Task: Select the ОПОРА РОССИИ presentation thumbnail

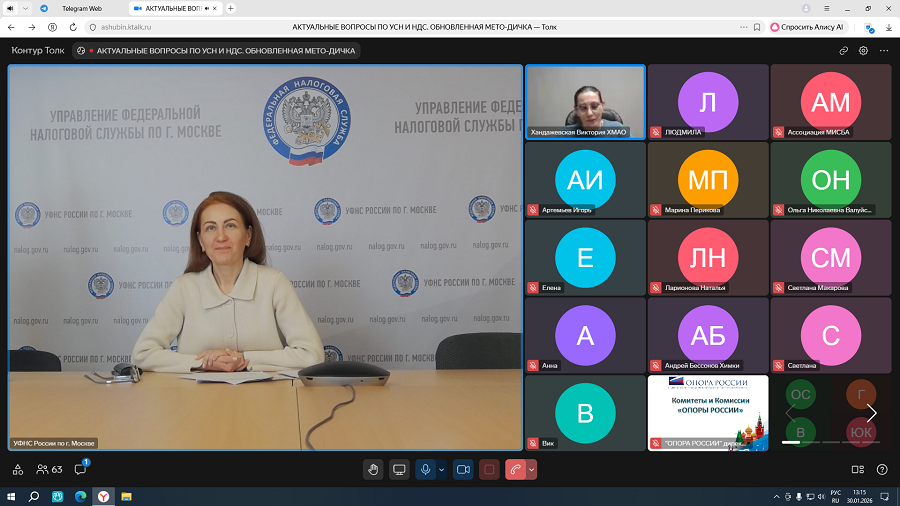Action: pyautogui.click(x=708, y=411)
